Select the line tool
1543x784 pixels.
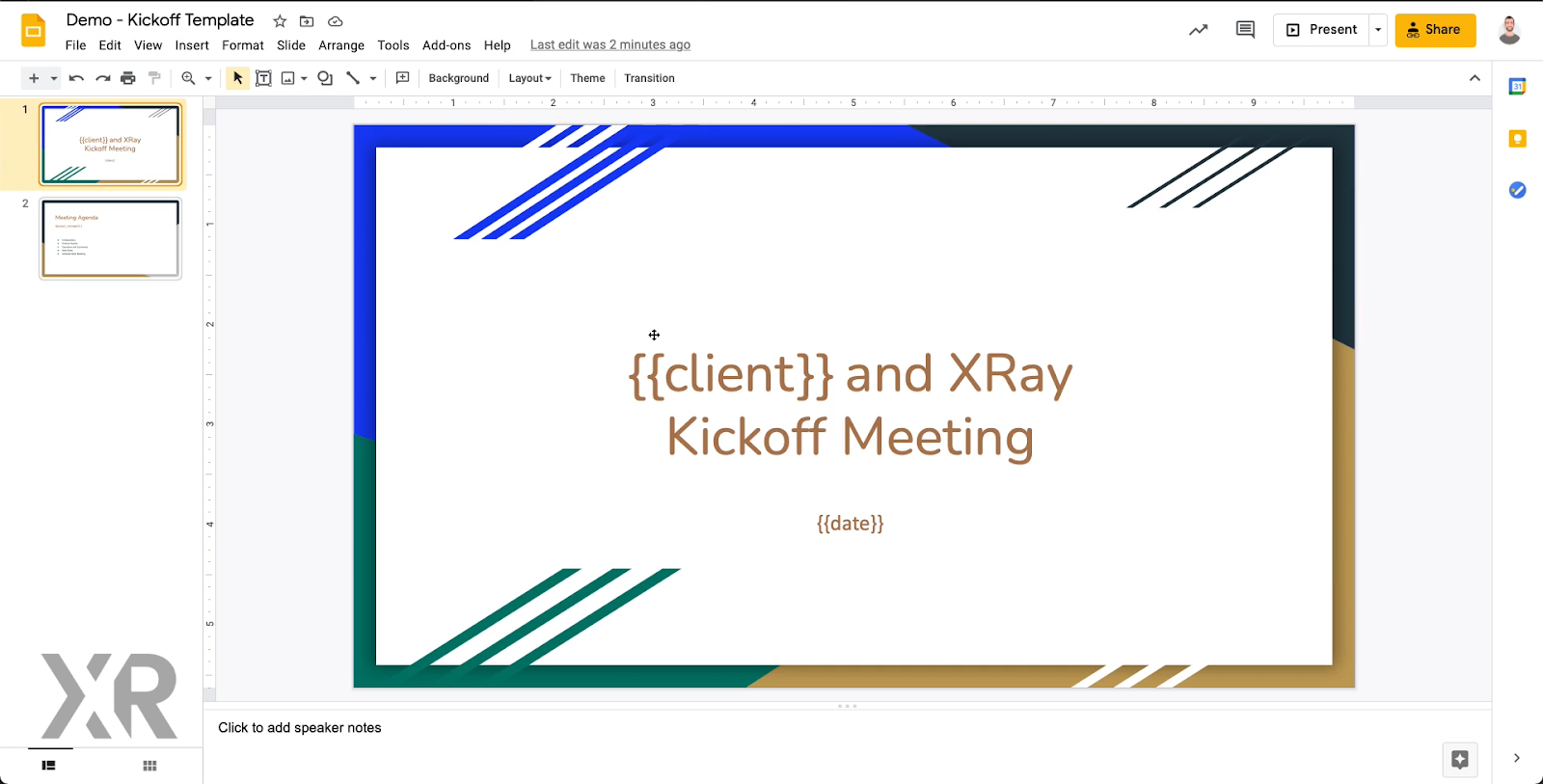[353, 78]
